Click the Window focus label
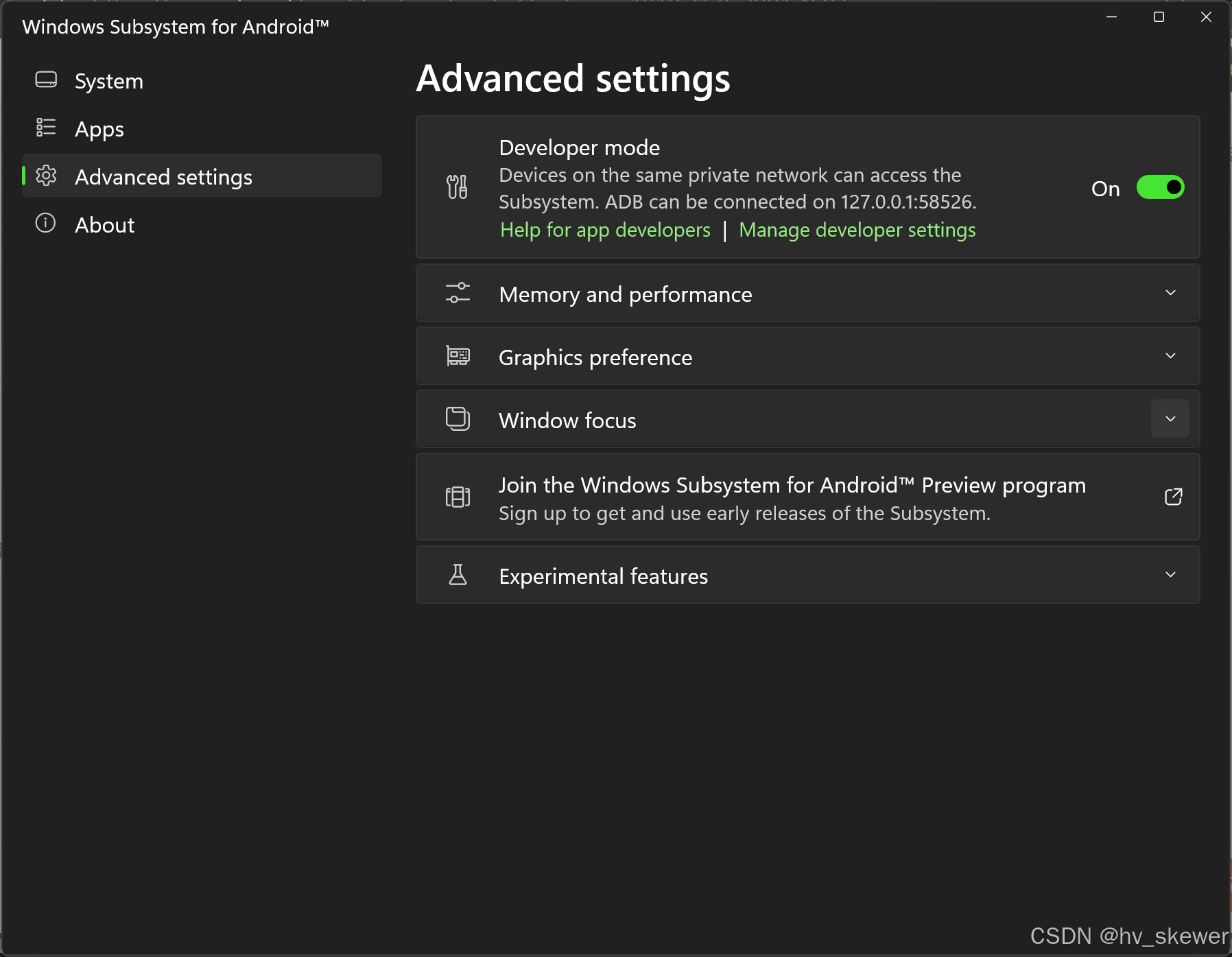 567,421
